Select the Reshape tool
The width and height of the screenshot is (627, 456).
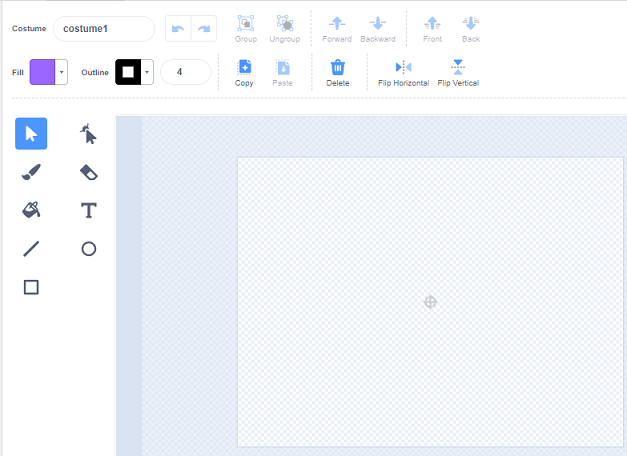[88, 134]
